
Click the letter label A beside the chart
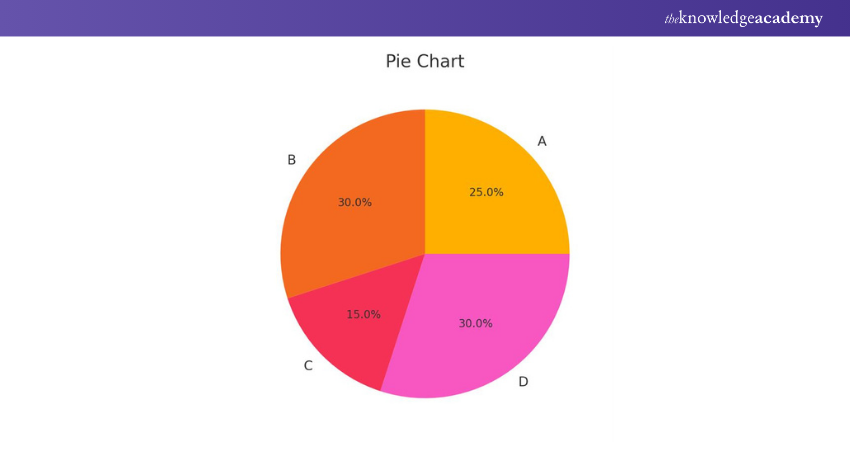542,141
